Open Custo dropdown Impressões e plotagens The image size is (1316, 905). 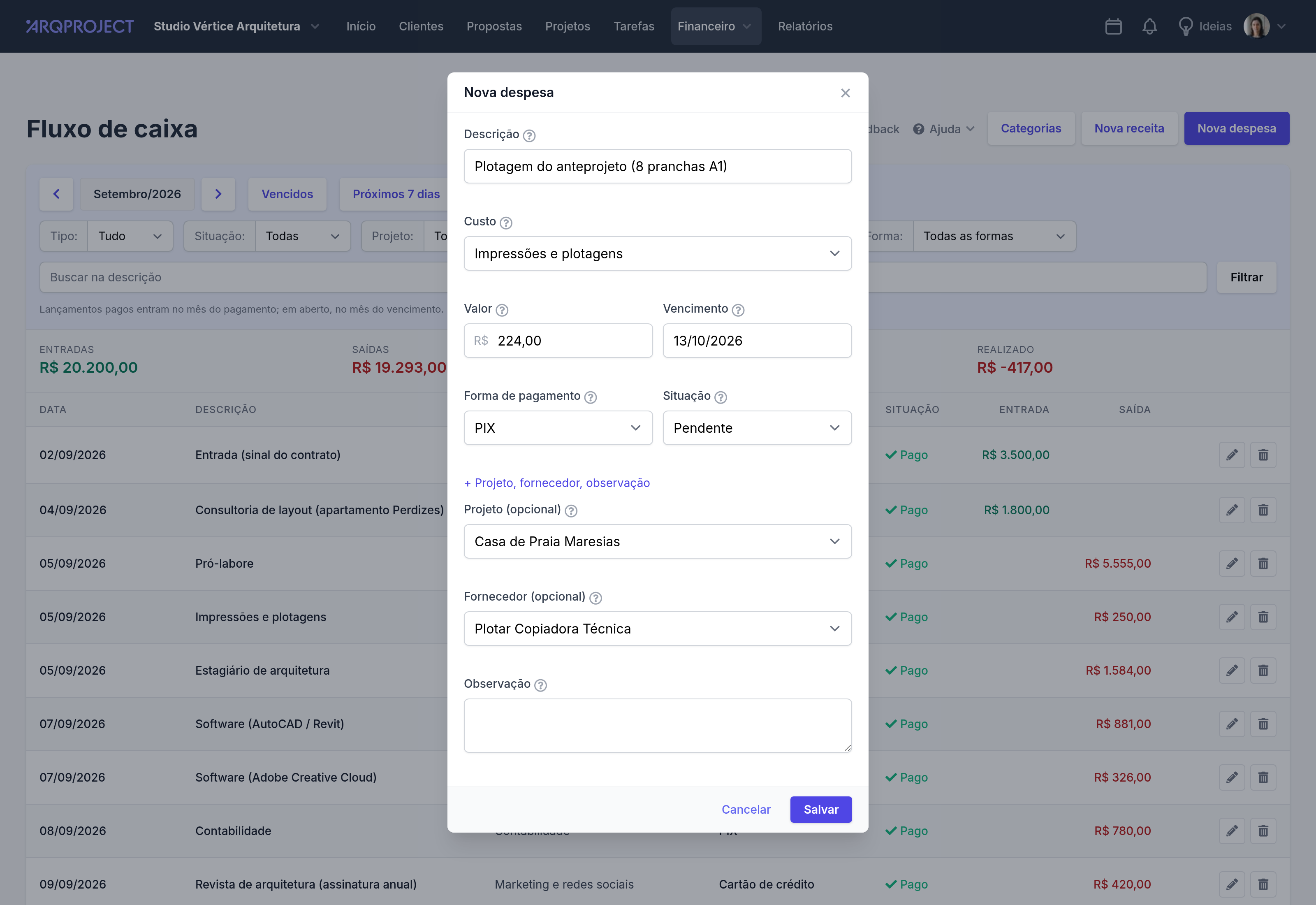[658, 253]
